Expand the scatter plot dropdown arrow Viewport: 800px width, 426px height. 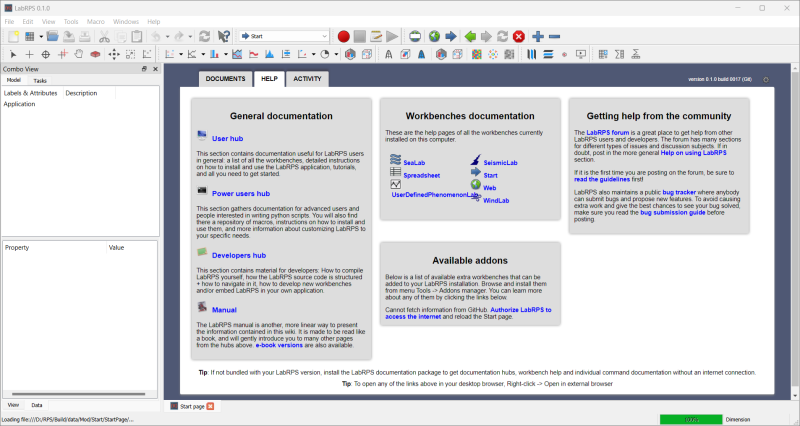pos(181,54)
